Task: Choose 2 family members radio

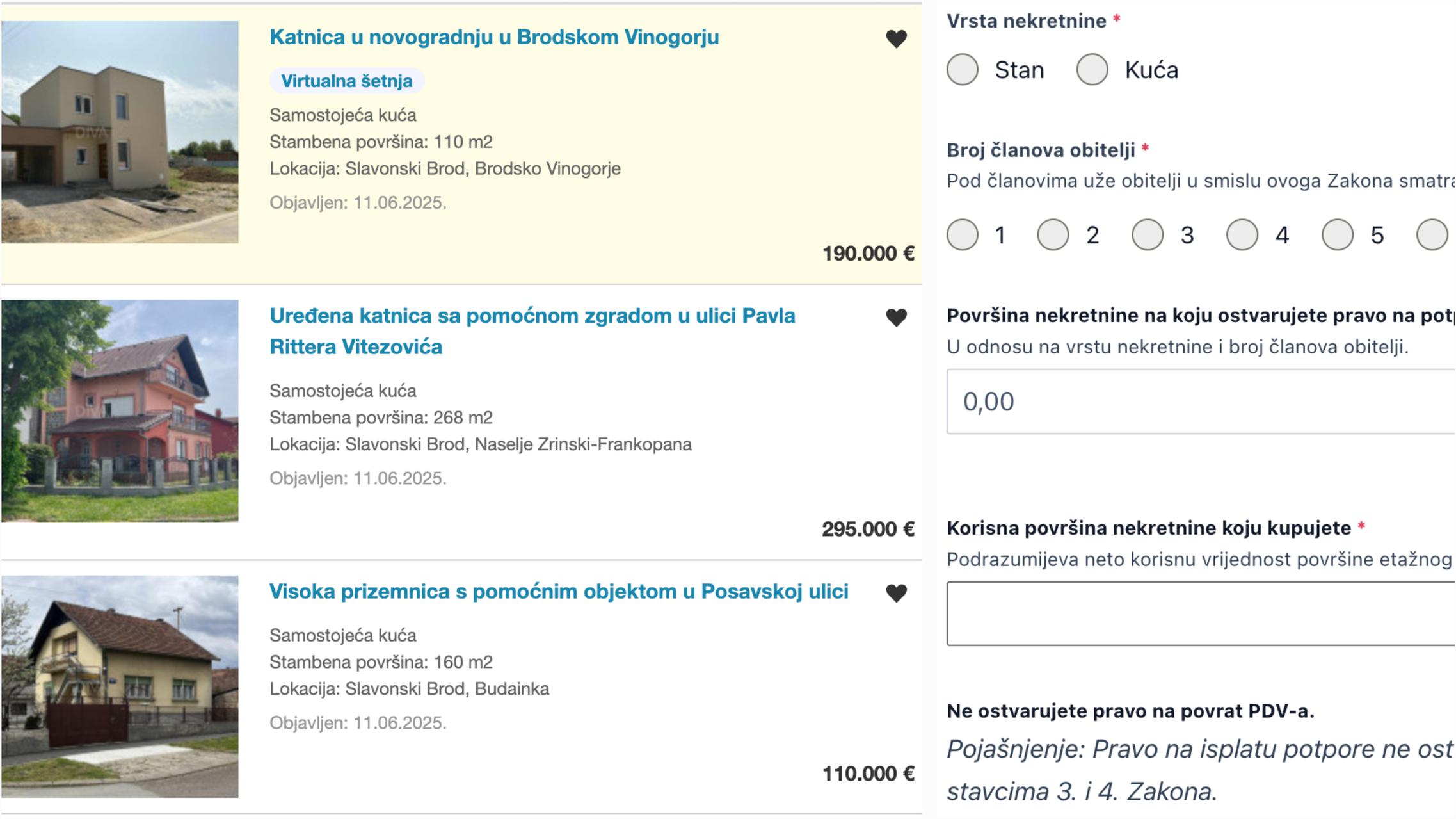Action: pyautogui.click(x=1053, y=235)
